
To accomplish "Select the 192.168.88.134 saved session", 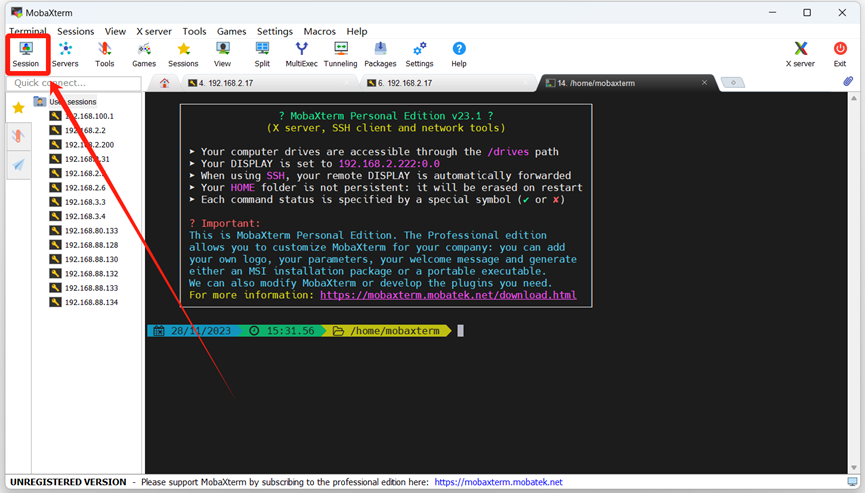I will point(91,302).
